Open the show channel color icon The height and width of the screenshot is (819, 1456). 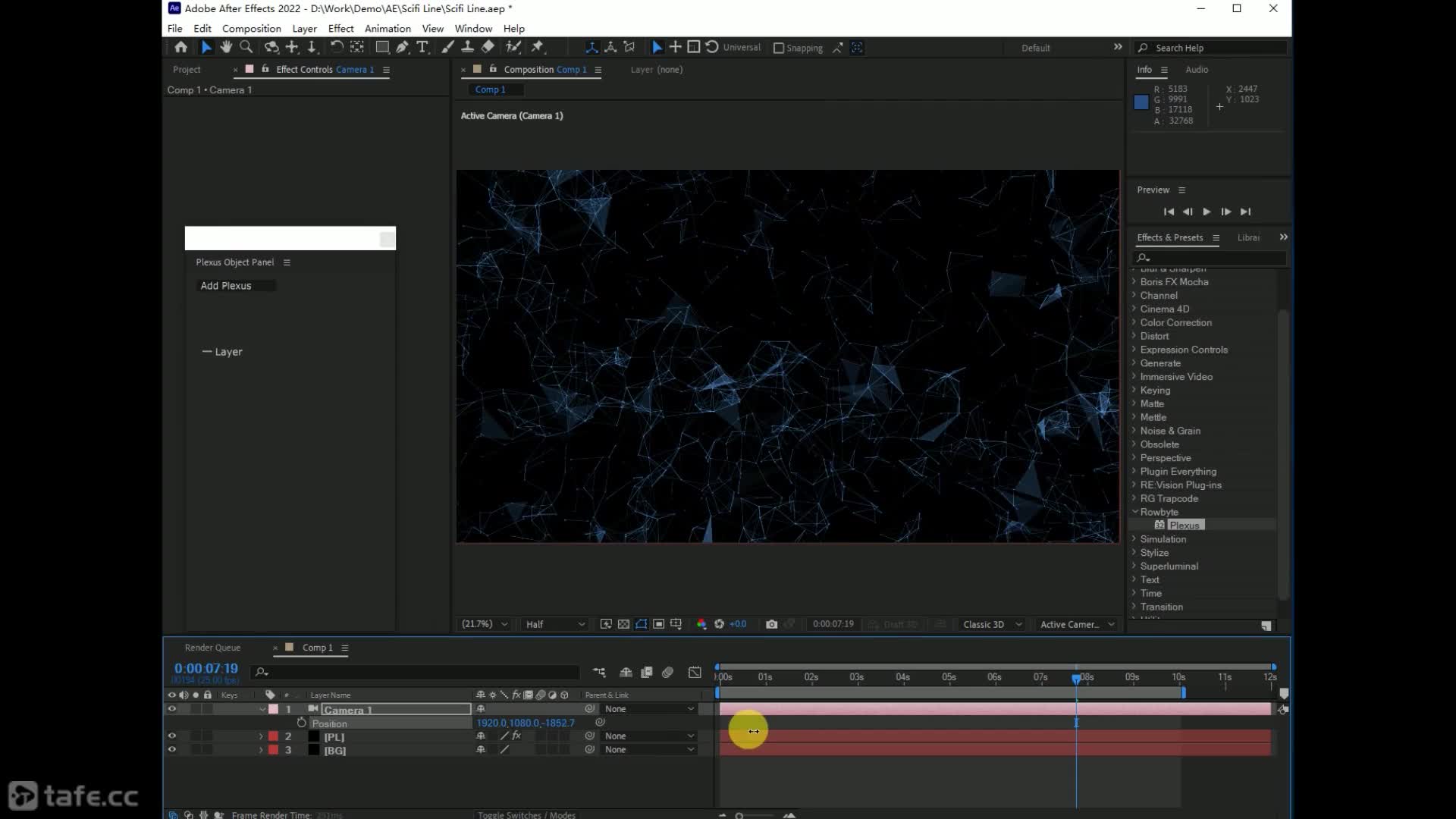point(701,624)
